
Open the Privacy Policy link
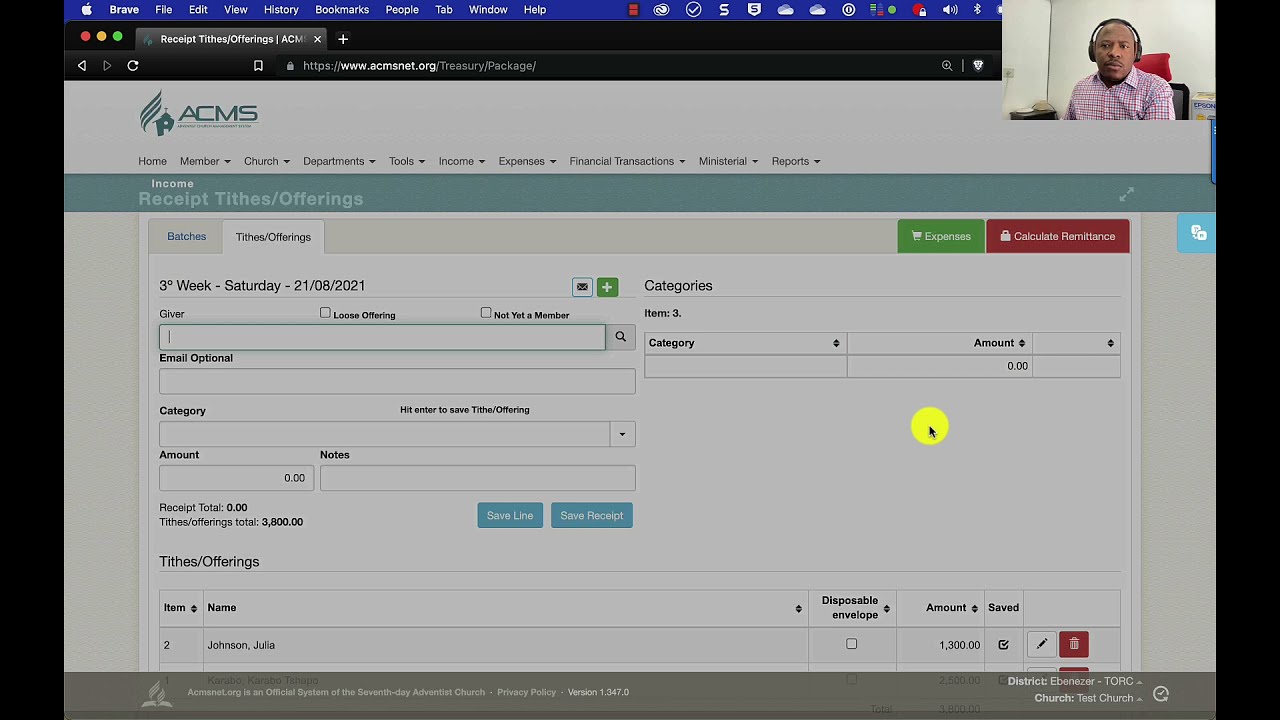tap(526, 692)
